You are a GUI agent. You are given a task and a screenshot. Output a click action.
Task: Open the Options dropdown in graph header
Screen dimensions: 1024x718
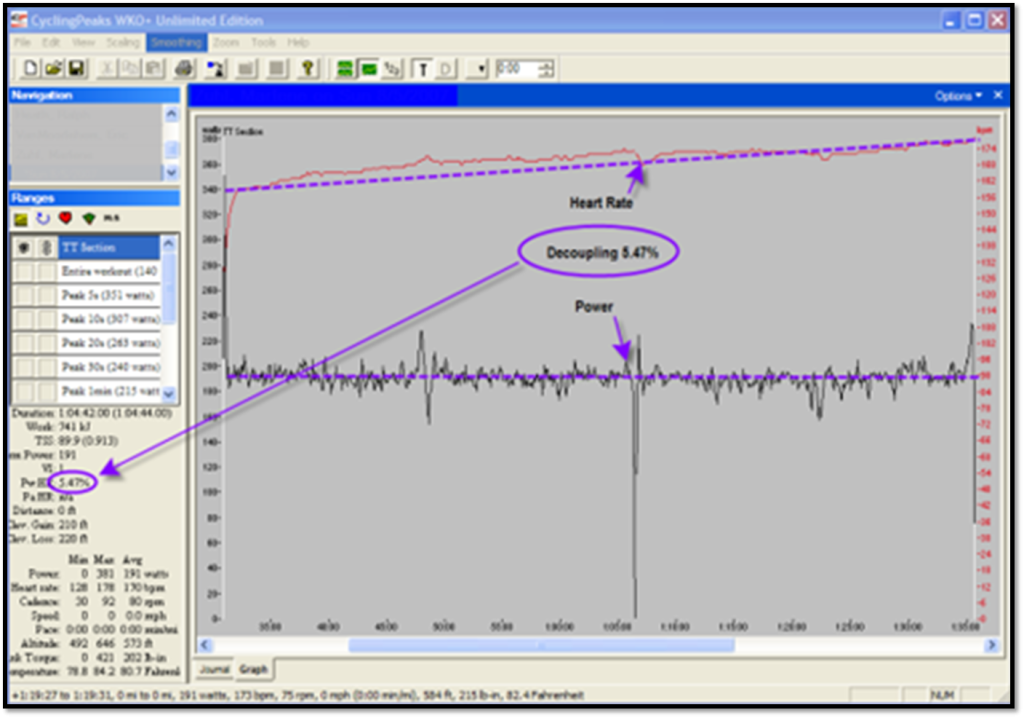958,96
